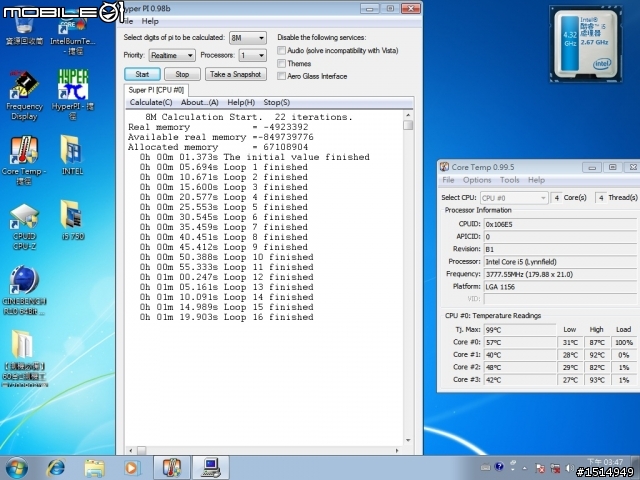Image resolution: width=640 pixels, height=480 pixels.
Task: Select the Super PI [CPU #0] tab
Action: (156, 90)
